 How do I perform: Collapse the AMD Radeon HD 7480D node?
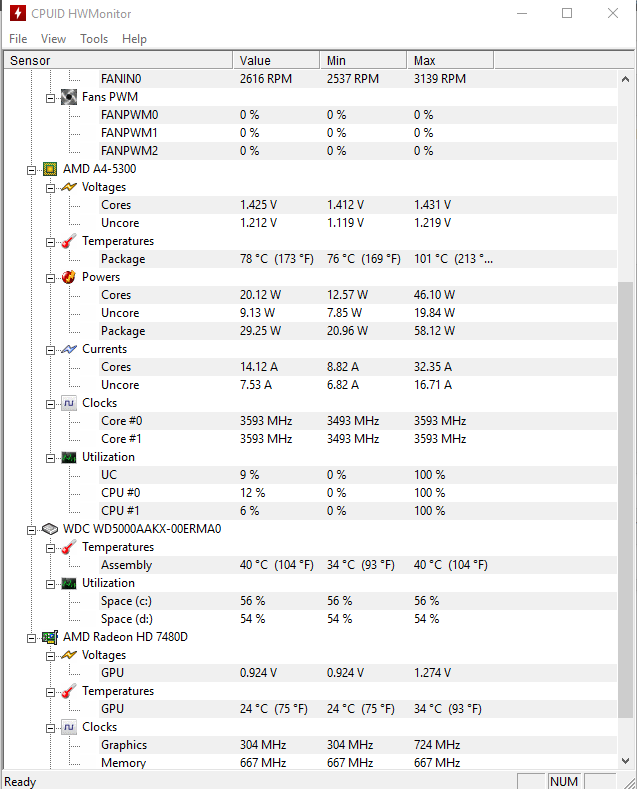32,637
